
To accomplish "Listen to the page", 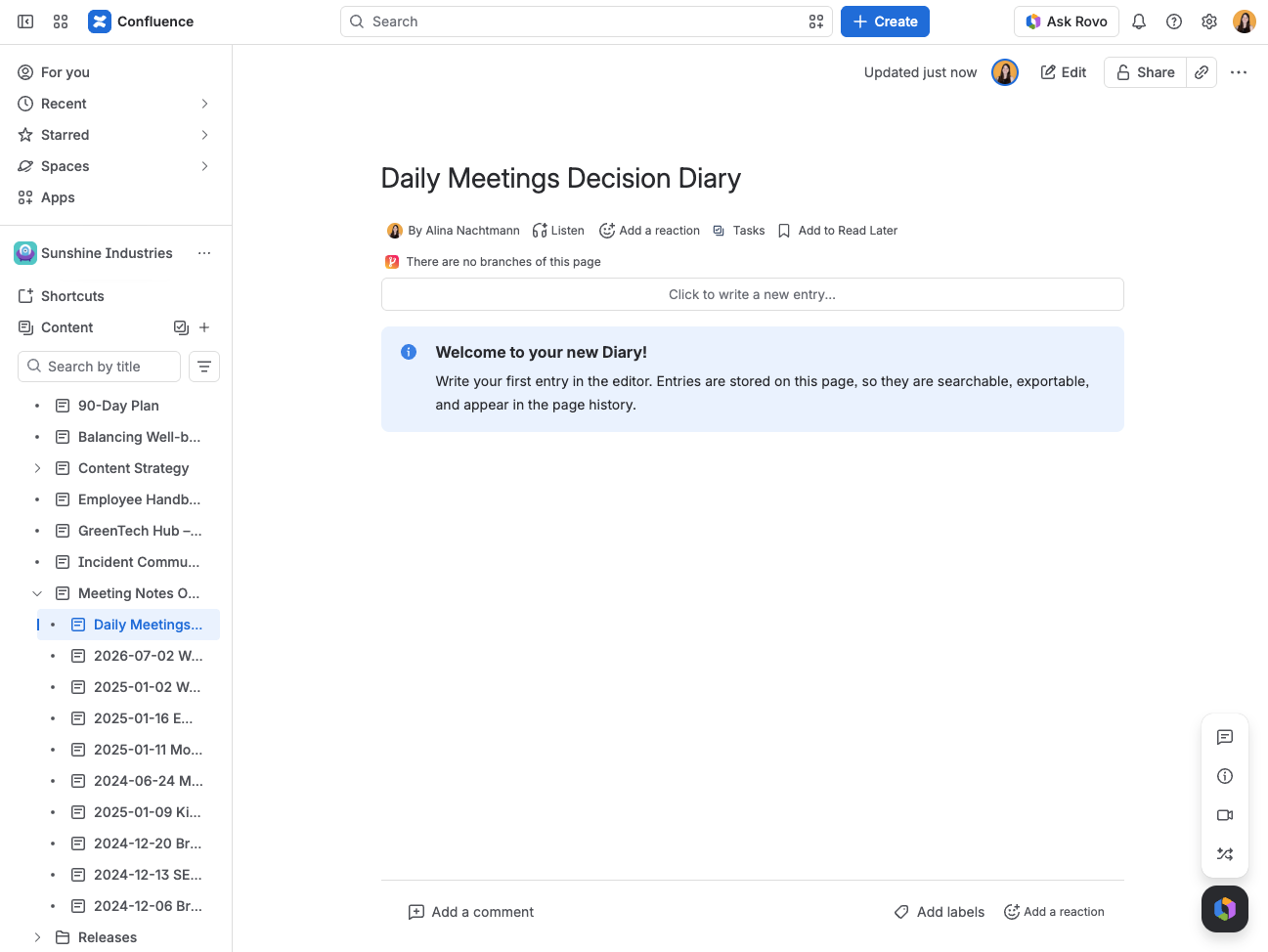I will 558,231.
